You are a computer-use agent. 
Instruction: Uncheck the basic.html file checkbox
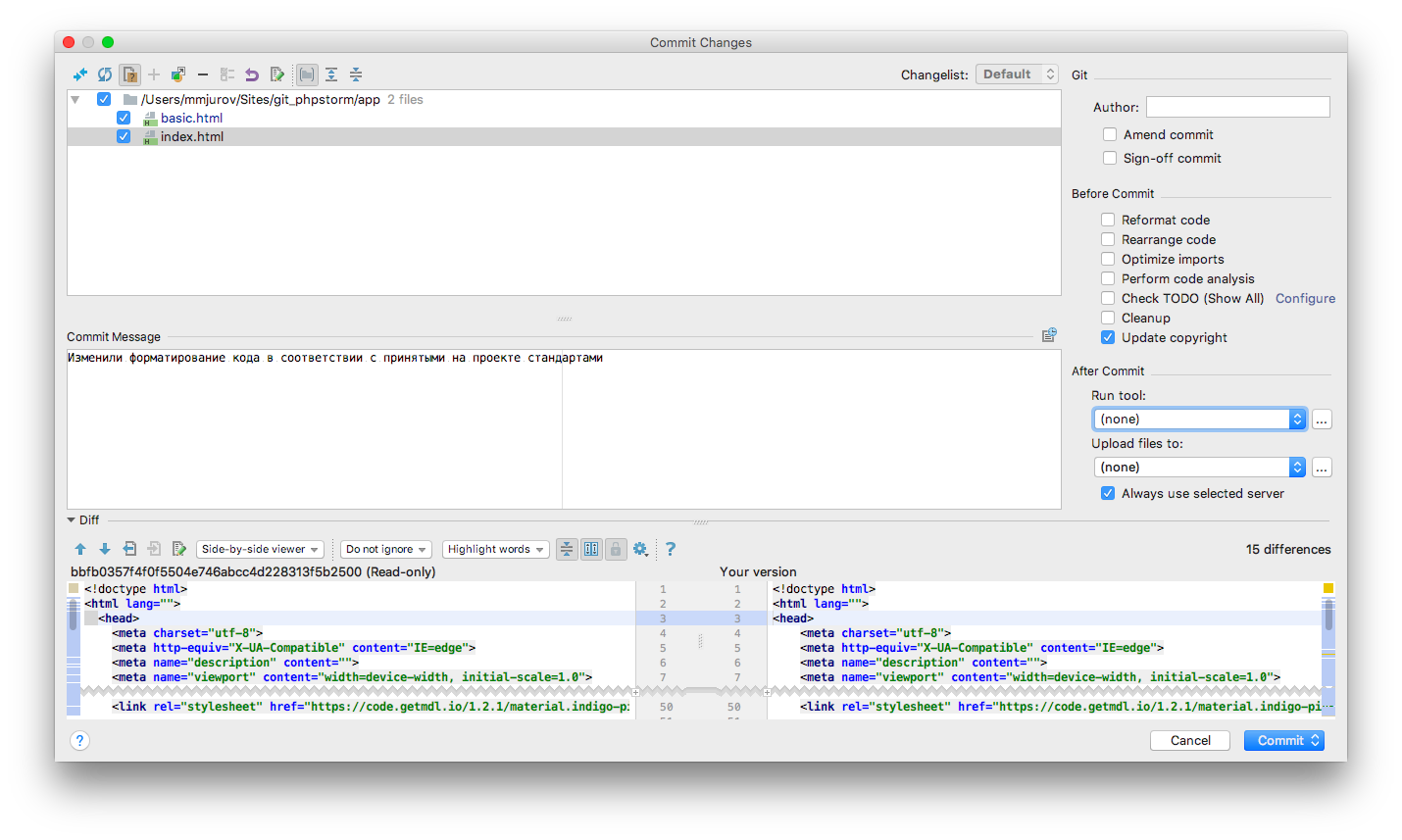[x=124, y=118]
